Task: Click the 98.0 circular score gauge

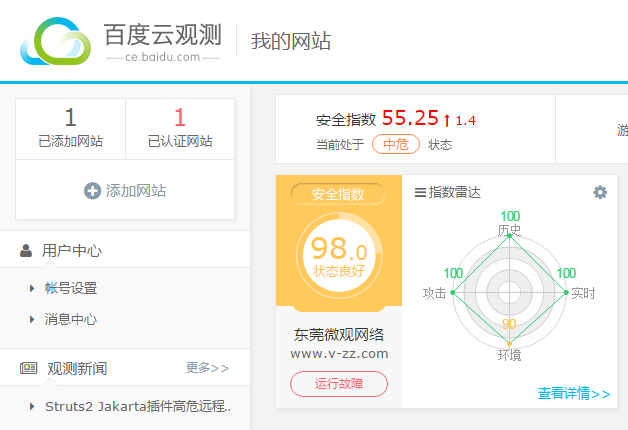Action: (339, 255)
